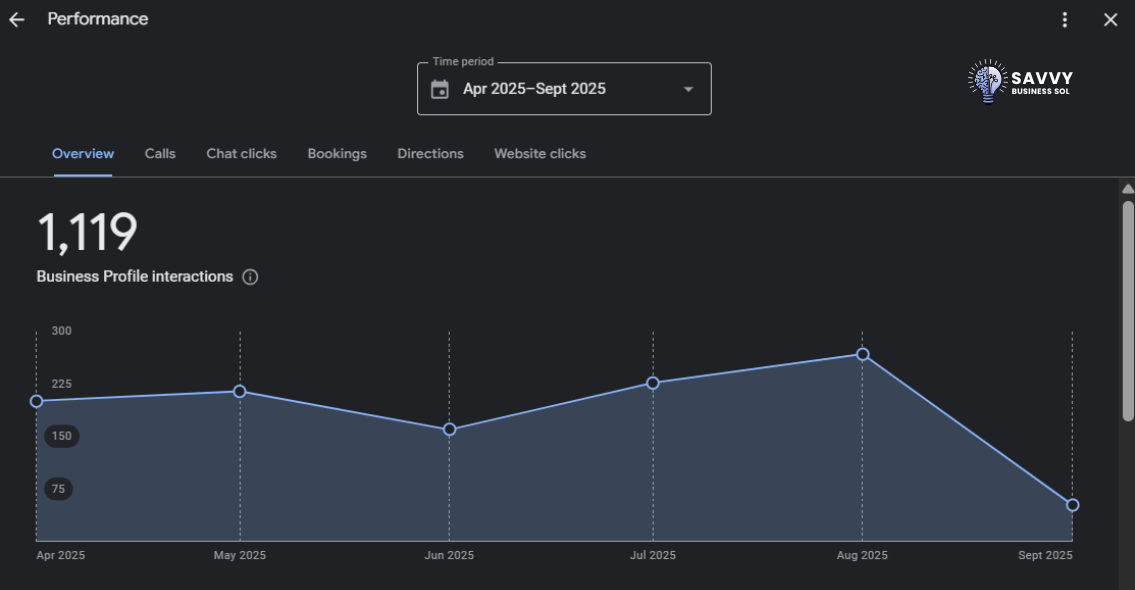
Task: Select the Jul 2025 data point
Action: click(653, 383)
